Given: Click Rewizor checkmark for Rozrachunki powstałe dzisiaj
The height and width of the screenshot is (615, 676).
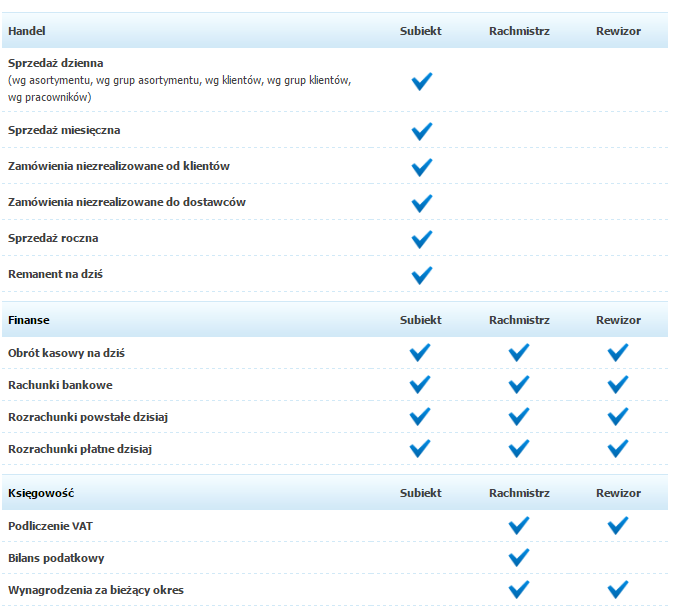Looking at the screenshot, I should [x=618, y=417].
